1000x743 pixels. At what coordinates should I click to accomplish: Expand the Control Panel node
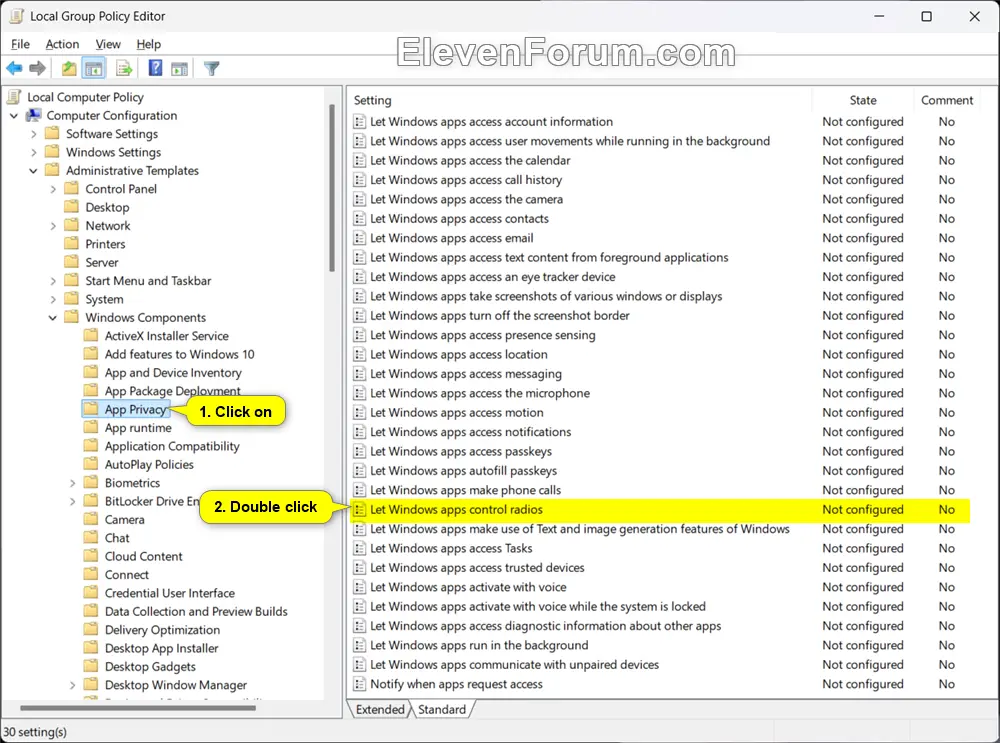point(53,189)
